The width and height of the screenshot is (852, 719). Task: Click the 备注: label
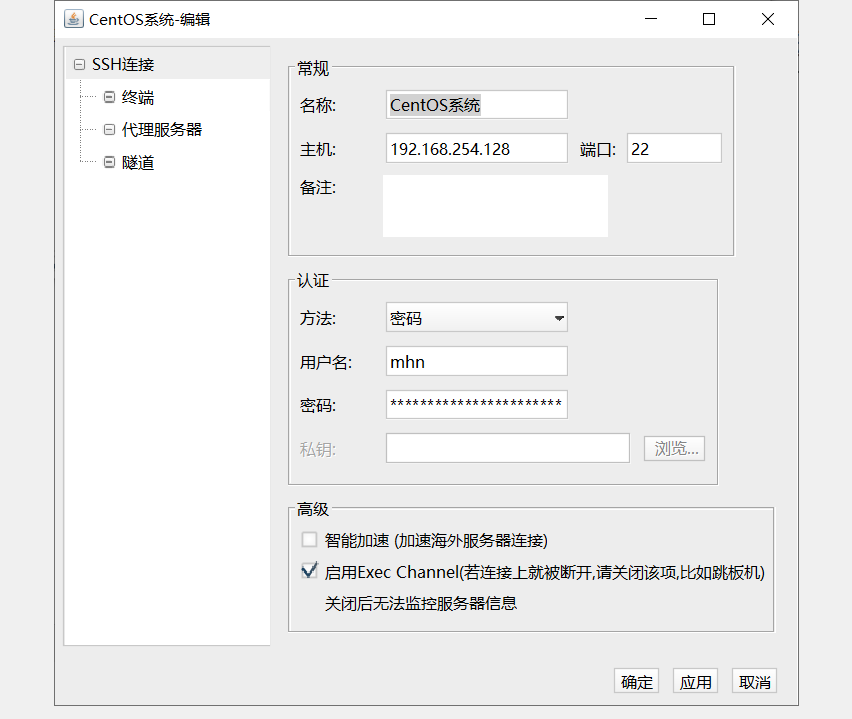[318, 188]
